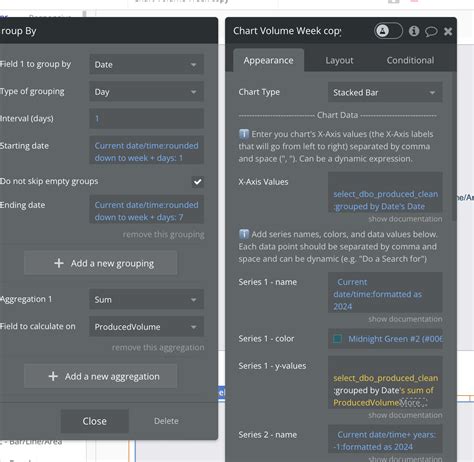Click the plus icon on Add a new grouping
Screen dimensions: 474x462
pos(59,263)
